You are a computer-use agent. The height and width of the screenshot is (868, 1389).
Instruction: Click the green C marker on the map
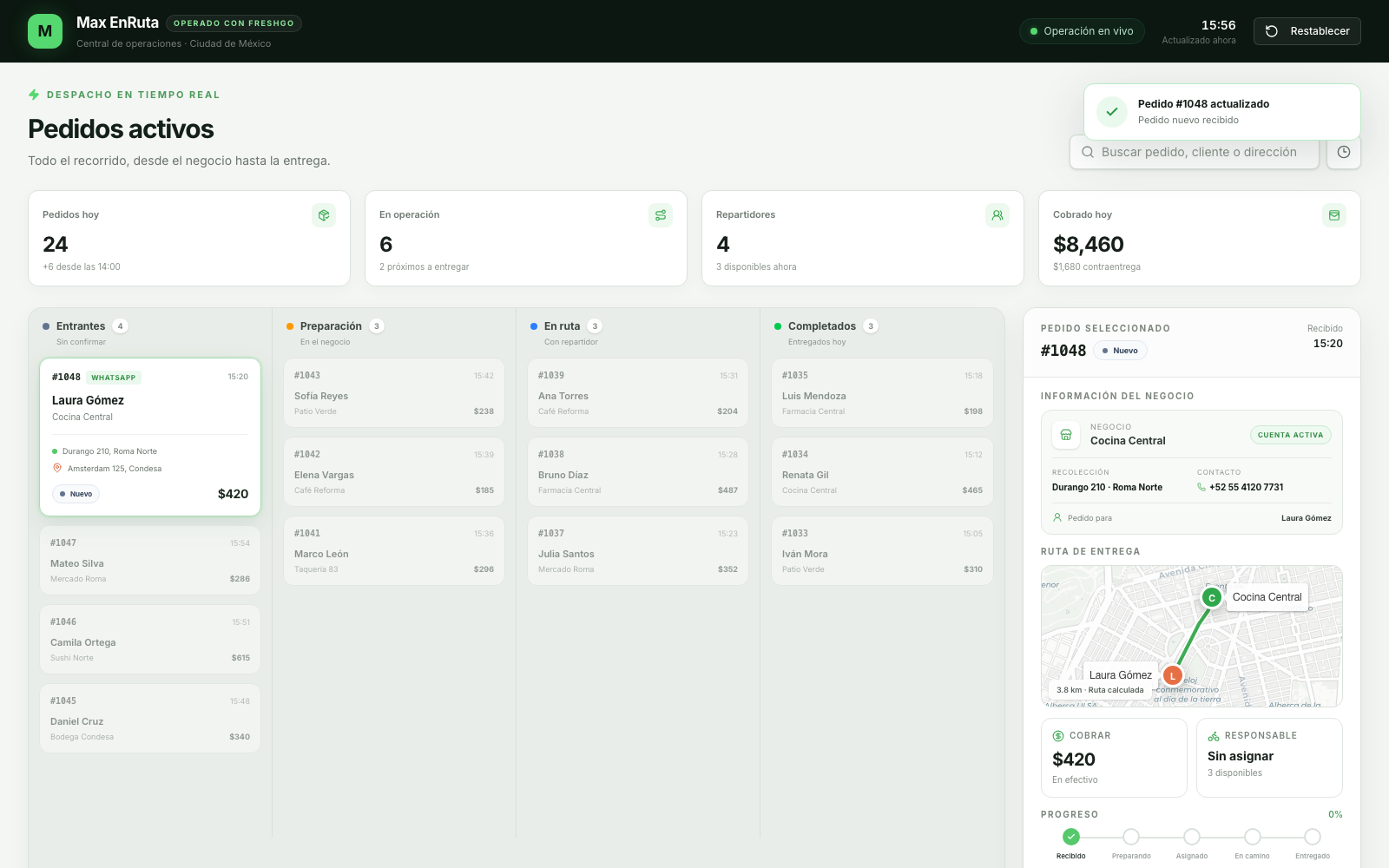(x=1212, y=597)
